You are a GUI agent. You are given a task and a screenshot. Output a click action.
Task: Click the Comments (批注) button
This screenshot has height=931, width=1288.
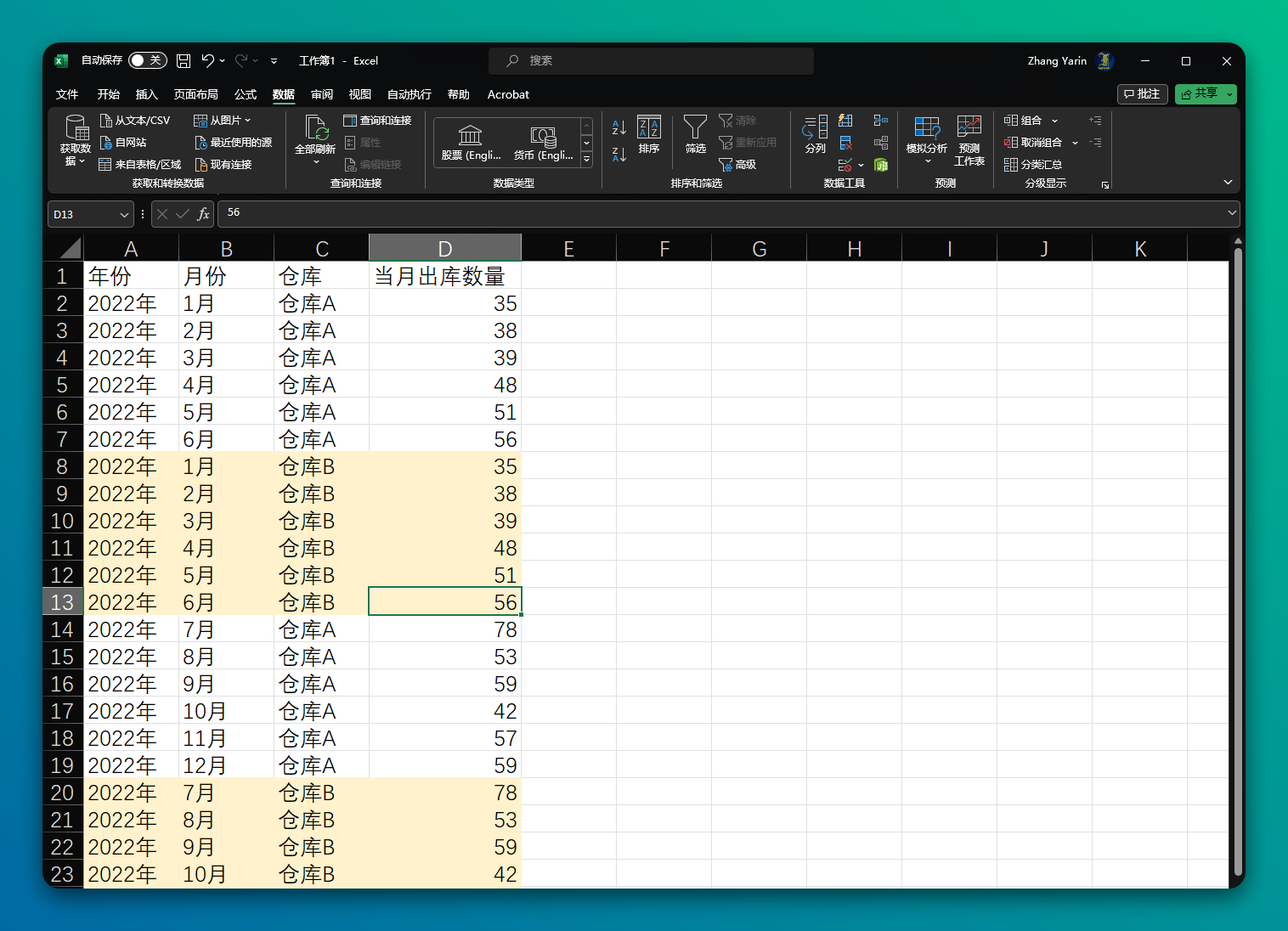pyautogui.click(x=1143, y=93)
